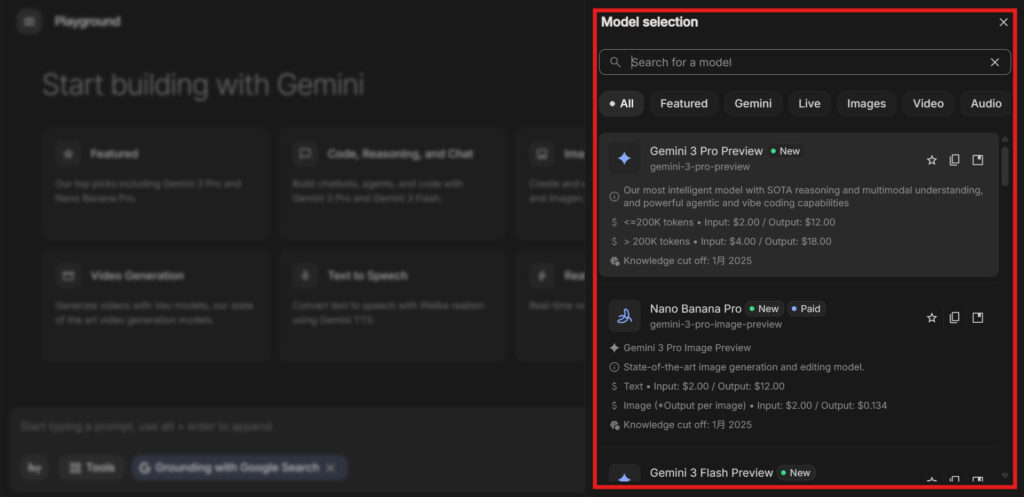Filter the list to Audio models
The width and height of the screenshot is (1024, 497).
(x=985, y=103)
